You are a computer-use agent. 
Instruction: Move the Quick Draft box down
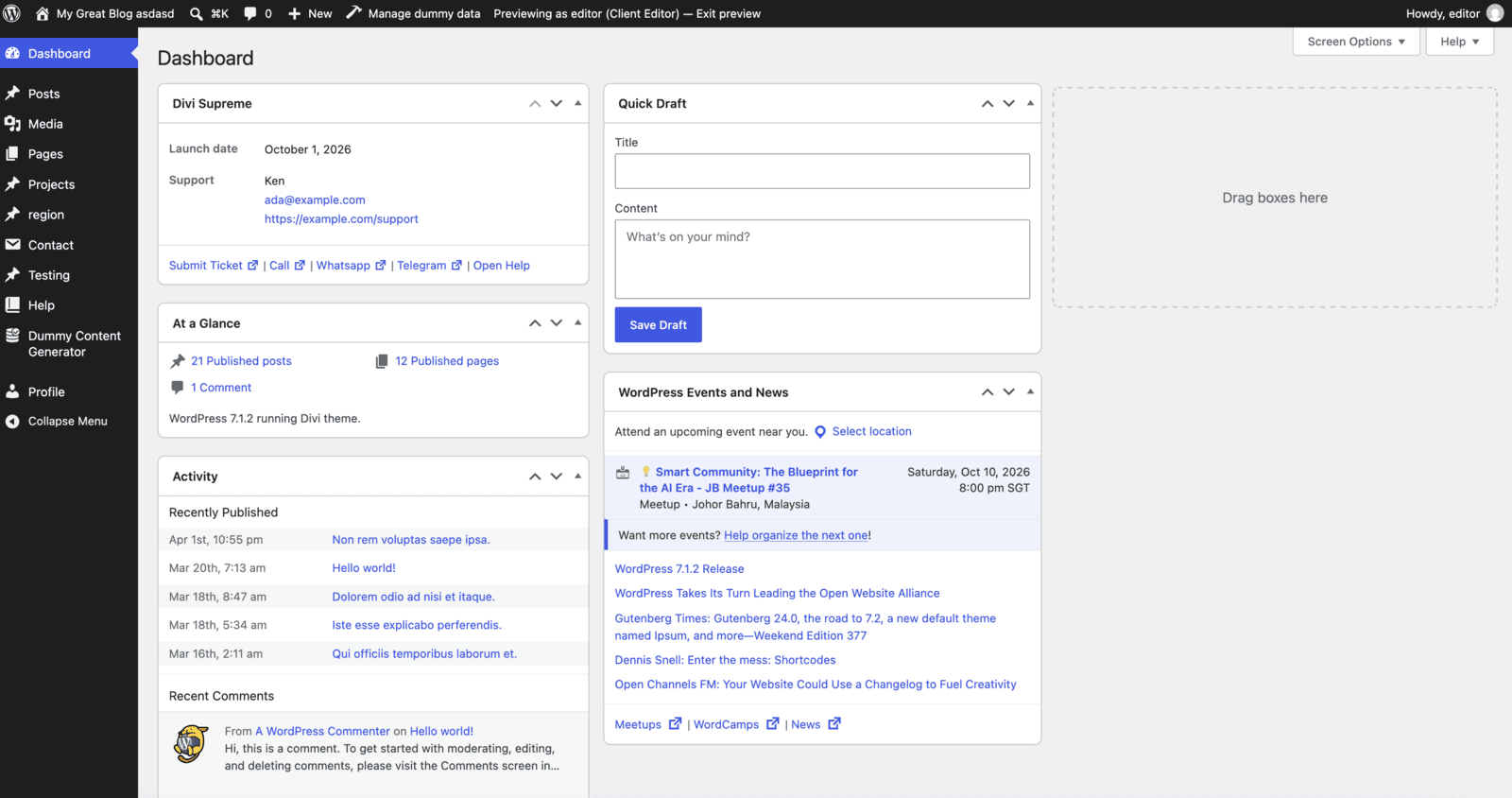pos(1009,103)
